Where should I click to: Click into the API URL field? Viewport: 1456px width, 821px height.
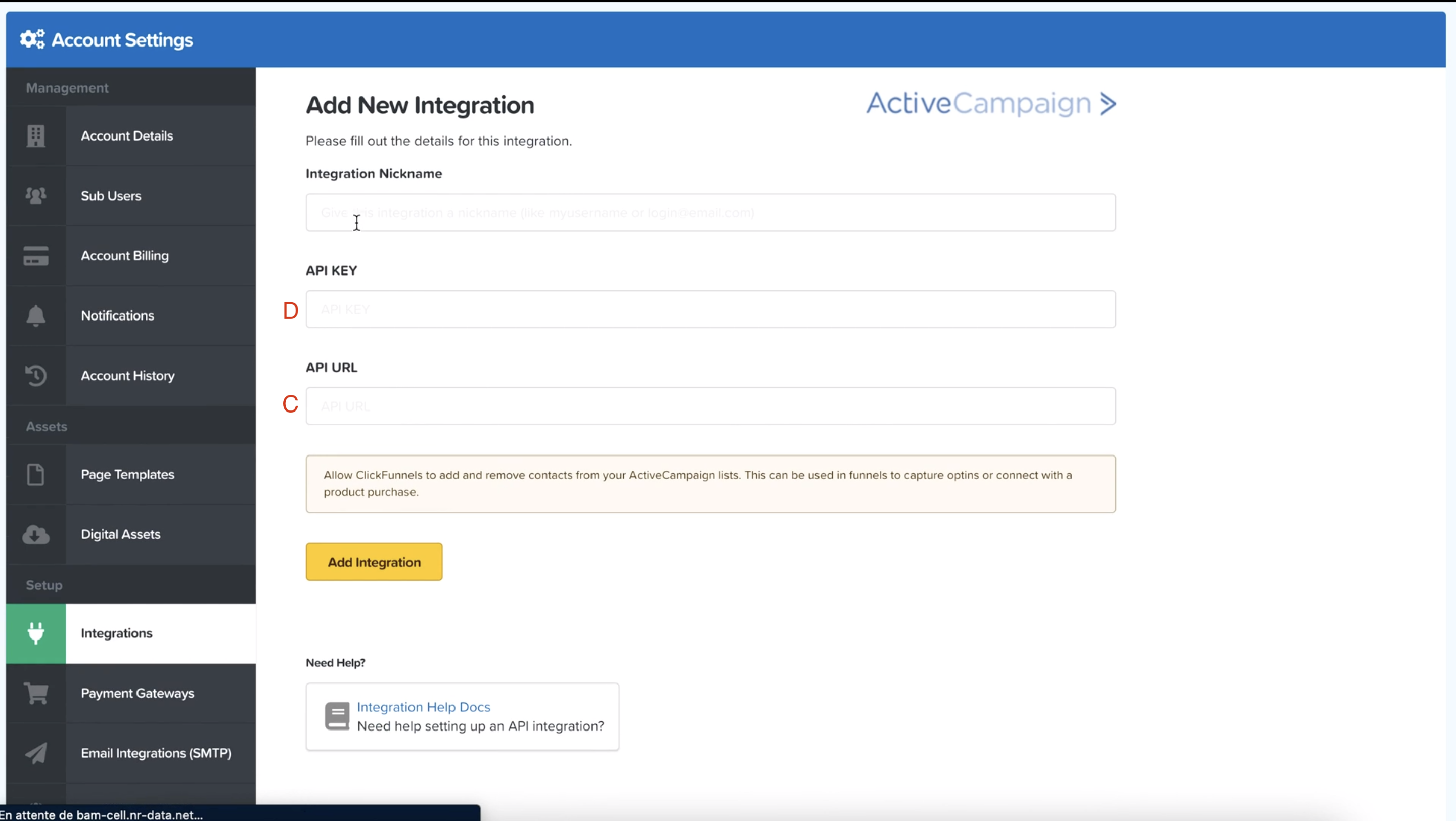710,405
